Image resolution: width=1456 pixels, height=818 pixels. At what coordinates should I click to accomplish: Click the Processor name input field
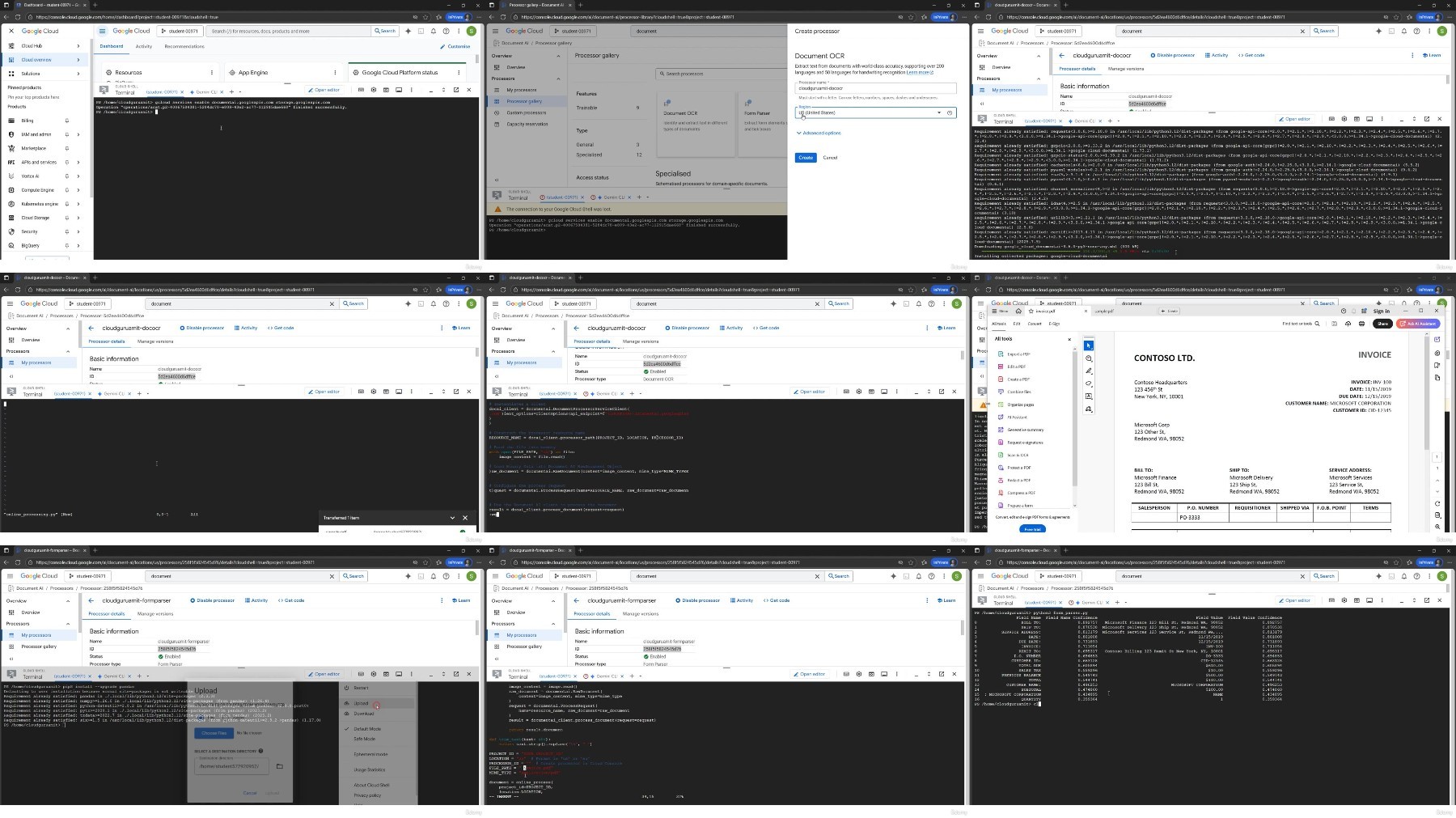pos(875,88)
